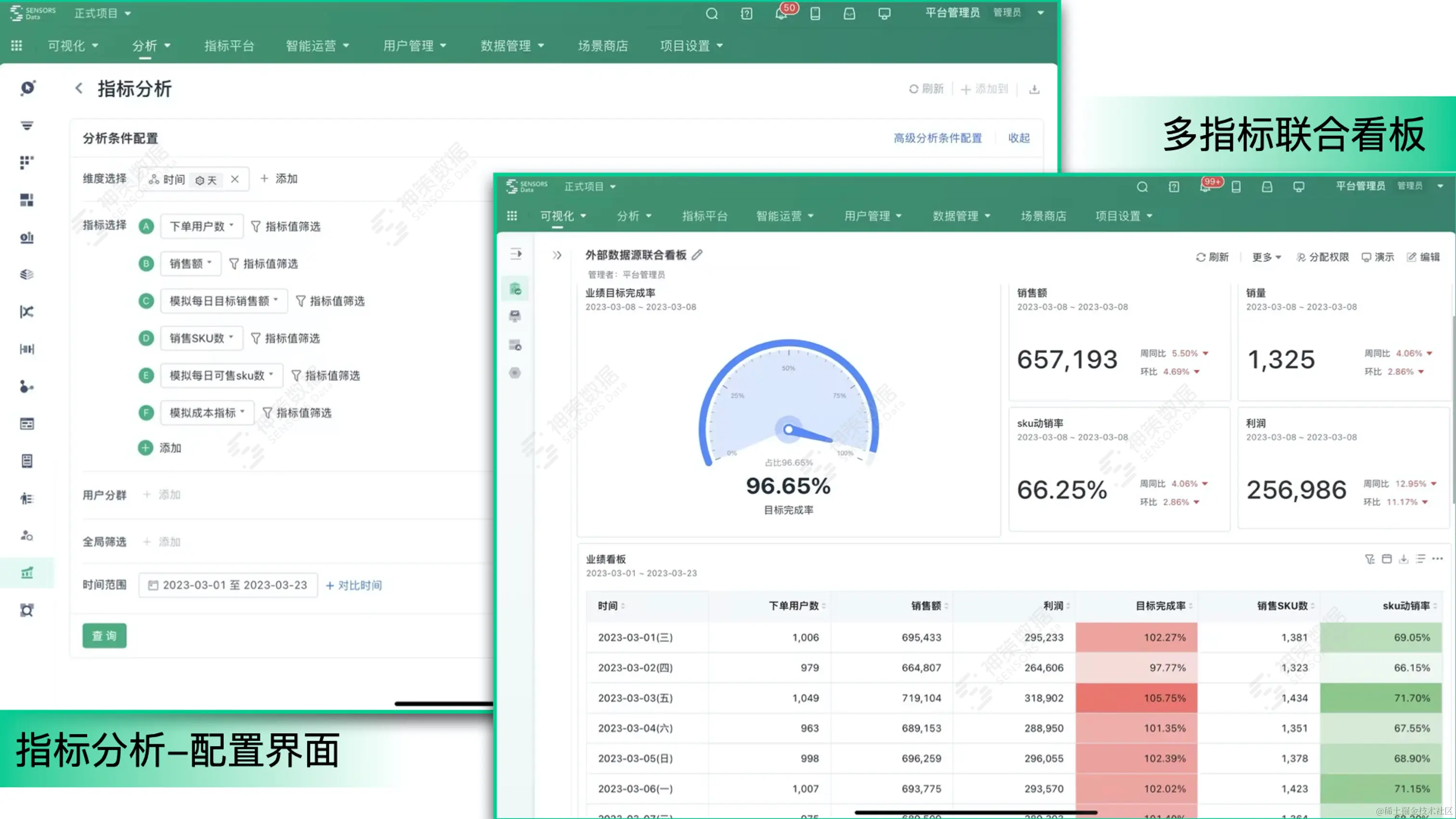Viewport: 1456px width, 819px height.
Task: Click the pencil icon next to 外部数据源联合看板
Action: pyautogui.click(x=697, y=255)
